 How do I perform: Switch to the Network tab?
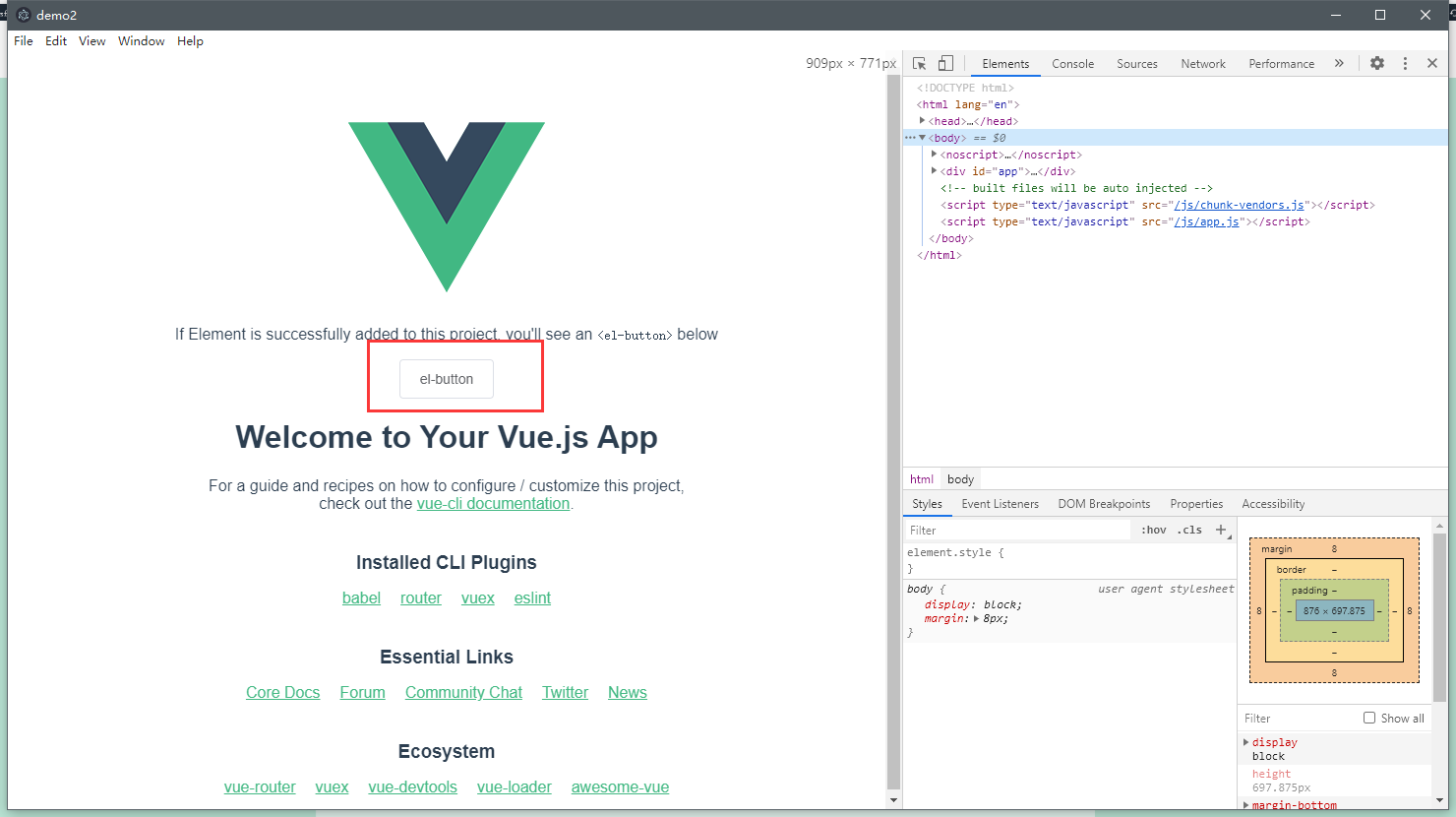point(1203,64)
